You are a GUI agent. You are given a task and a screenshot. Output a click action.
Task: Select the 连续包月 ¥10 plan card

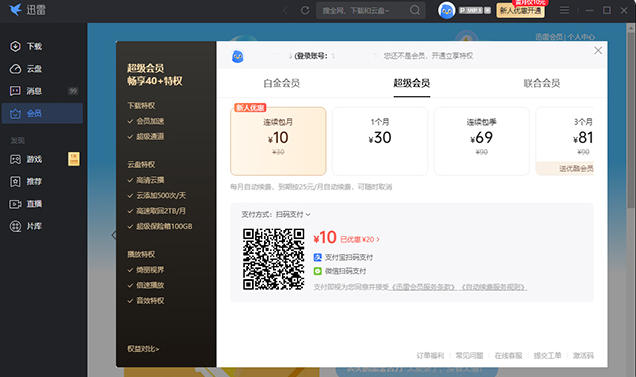coord(278,141)
